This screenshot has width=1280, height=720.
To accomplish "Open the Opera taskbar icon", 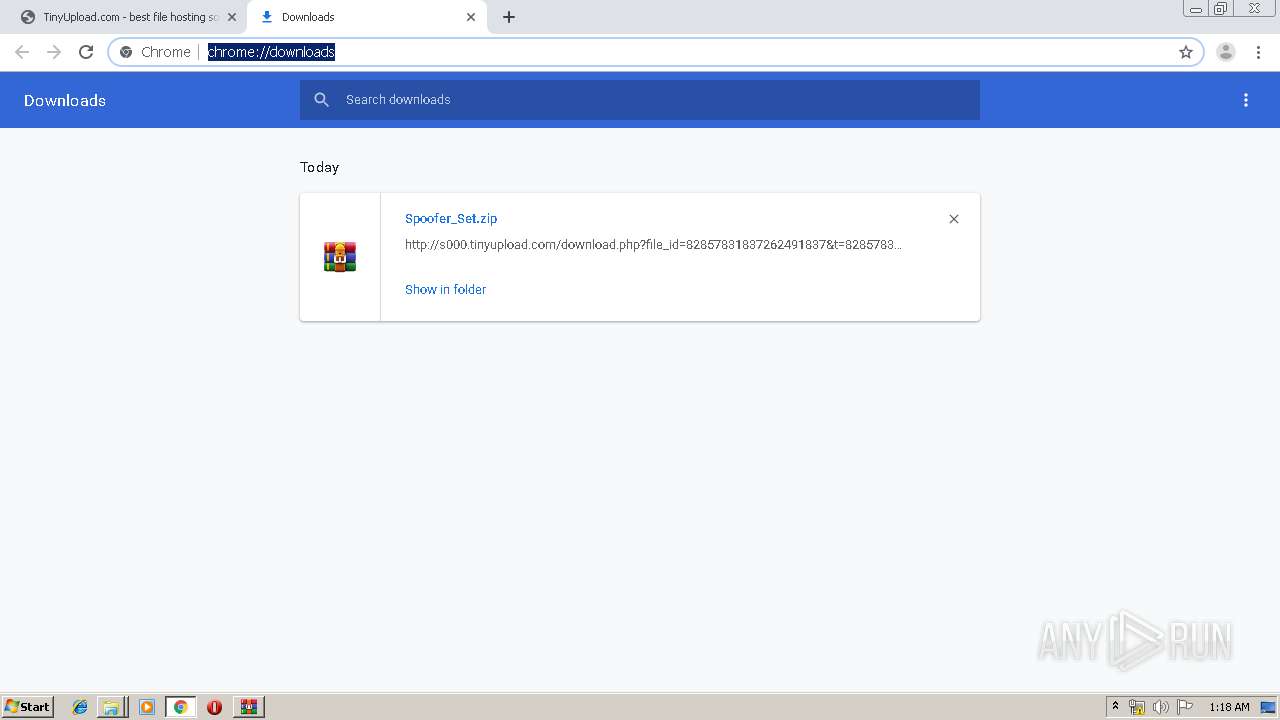I will coord(214,707).
